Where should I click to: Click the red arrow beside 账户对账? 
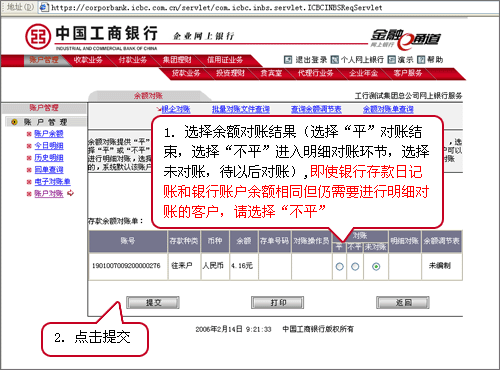(x=70, y=193)
